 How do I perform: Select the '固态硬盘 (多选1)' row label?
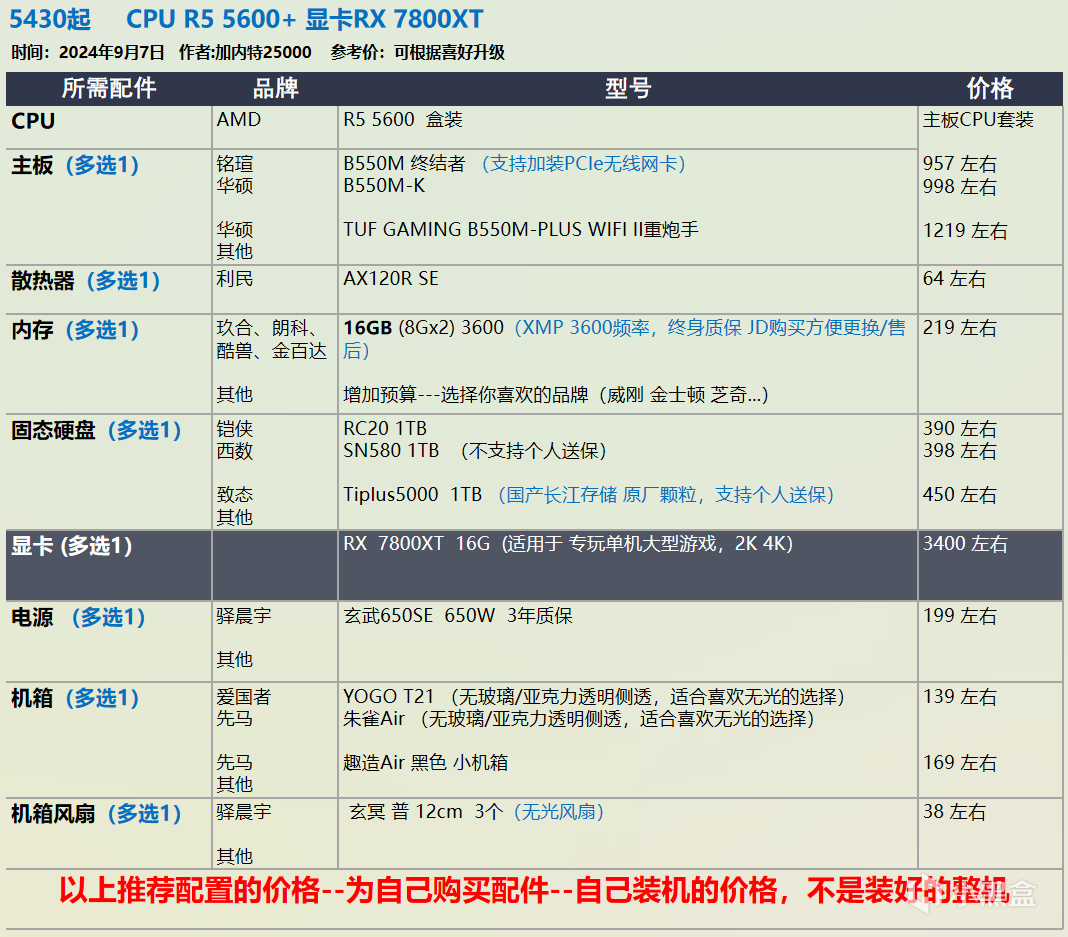point(97,430)
